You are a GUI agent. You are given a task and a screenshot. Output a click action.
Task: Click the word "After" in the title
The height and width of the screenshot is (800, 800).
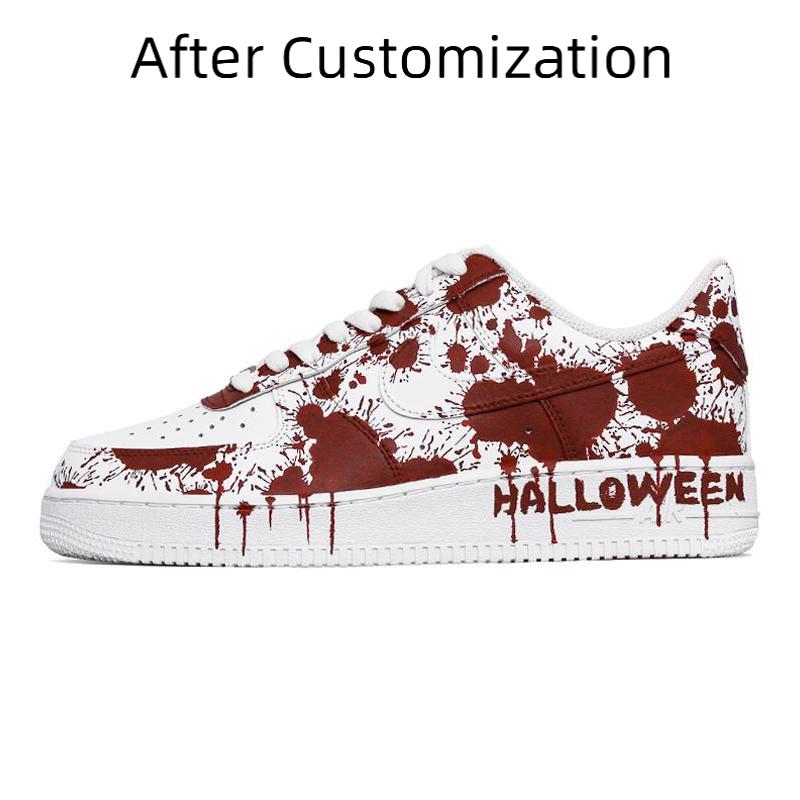(x=197, y=59)
